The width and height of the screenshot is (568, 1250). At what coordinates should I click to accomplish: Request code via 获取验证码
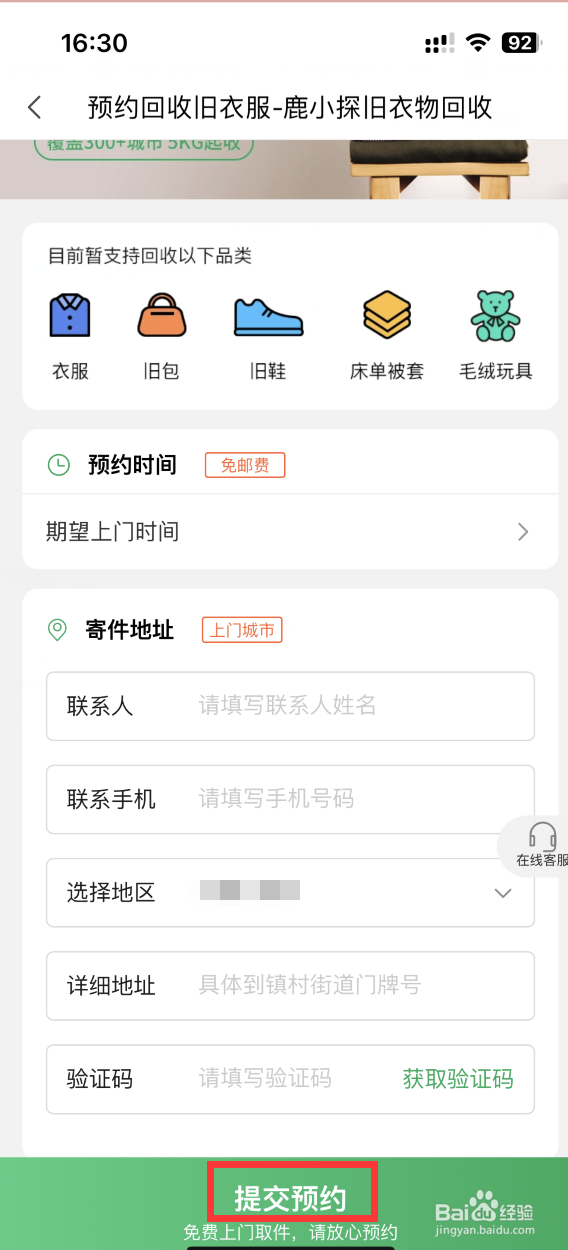click(x=458, y=1079)
